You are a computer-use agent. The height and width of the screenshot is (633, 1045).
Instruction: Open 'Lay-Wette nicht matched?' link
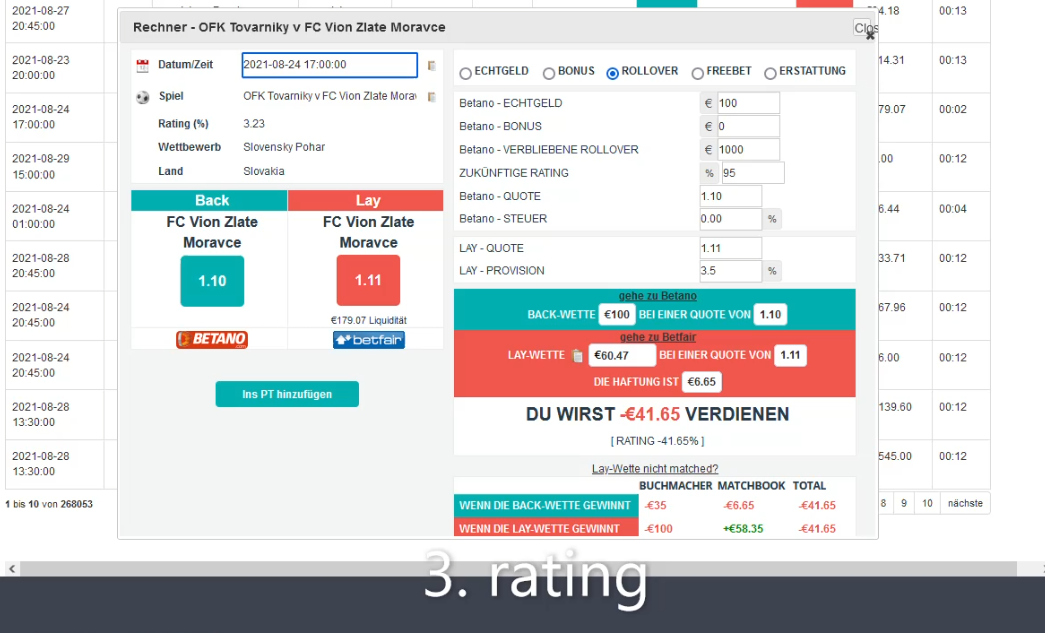coord(655,469)
